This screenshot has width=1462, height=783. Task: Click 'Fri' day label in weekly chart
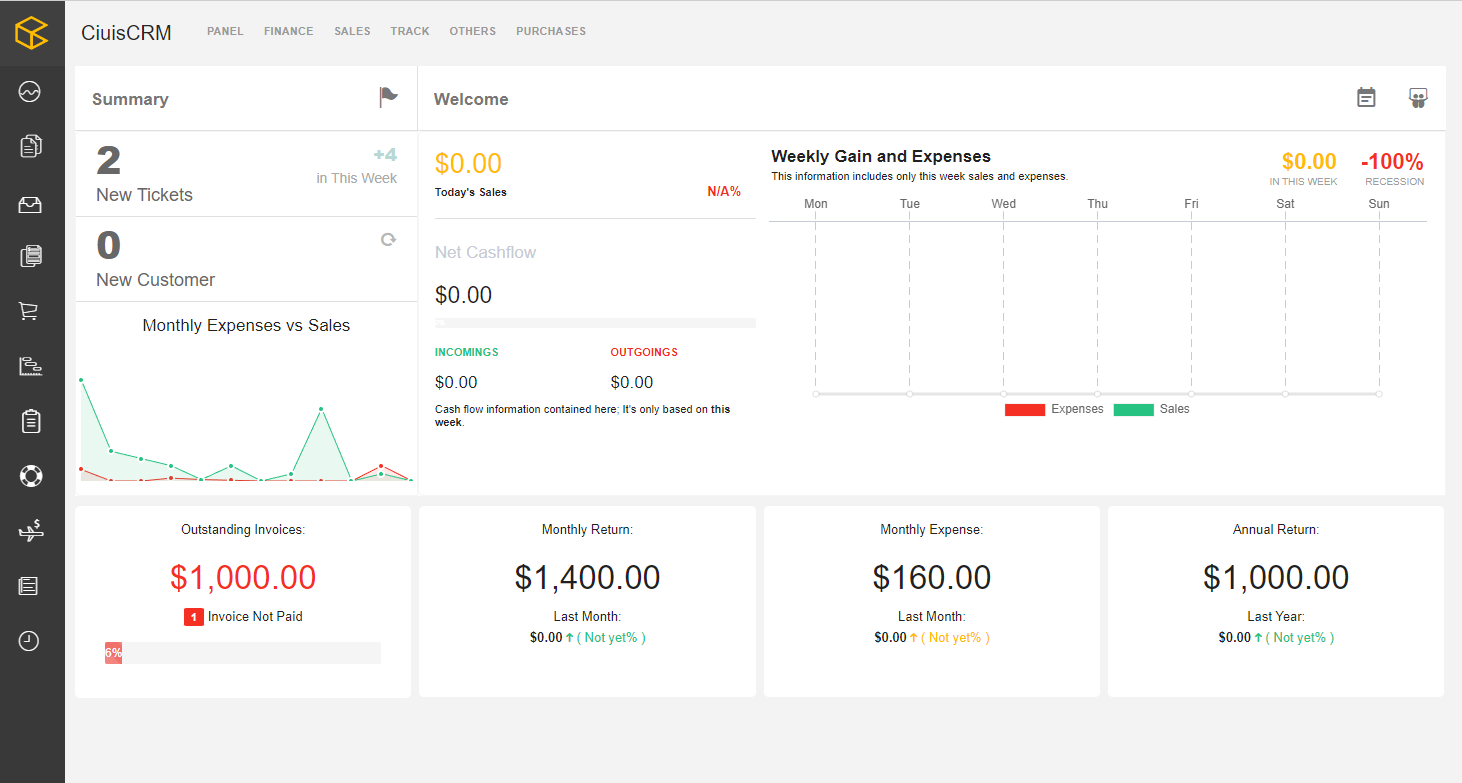pyautogui.click(x=1191, y=204)
